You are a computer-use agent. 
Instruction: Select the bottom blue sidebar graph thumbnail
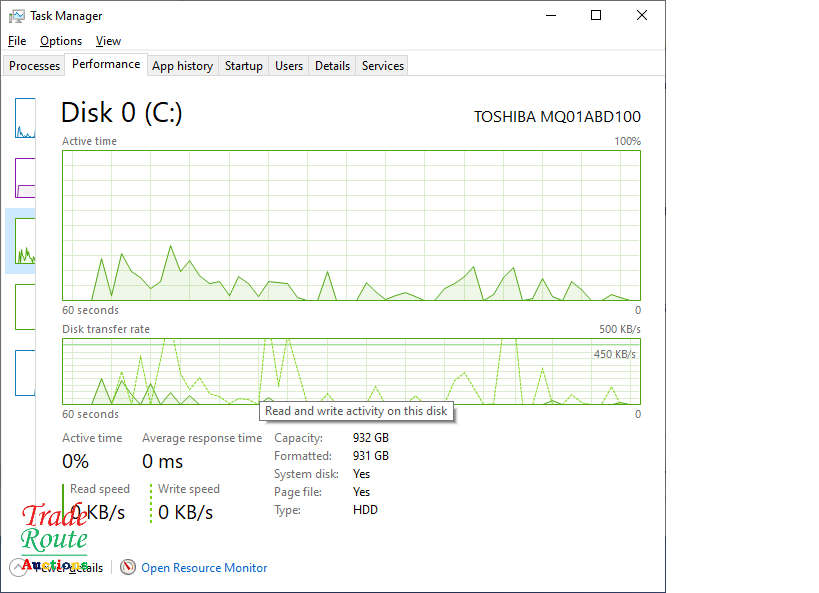(25, 372)
